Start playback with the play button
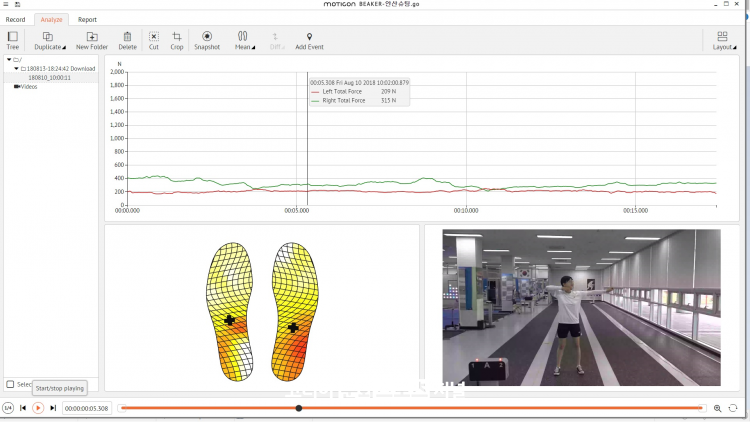 38,408
